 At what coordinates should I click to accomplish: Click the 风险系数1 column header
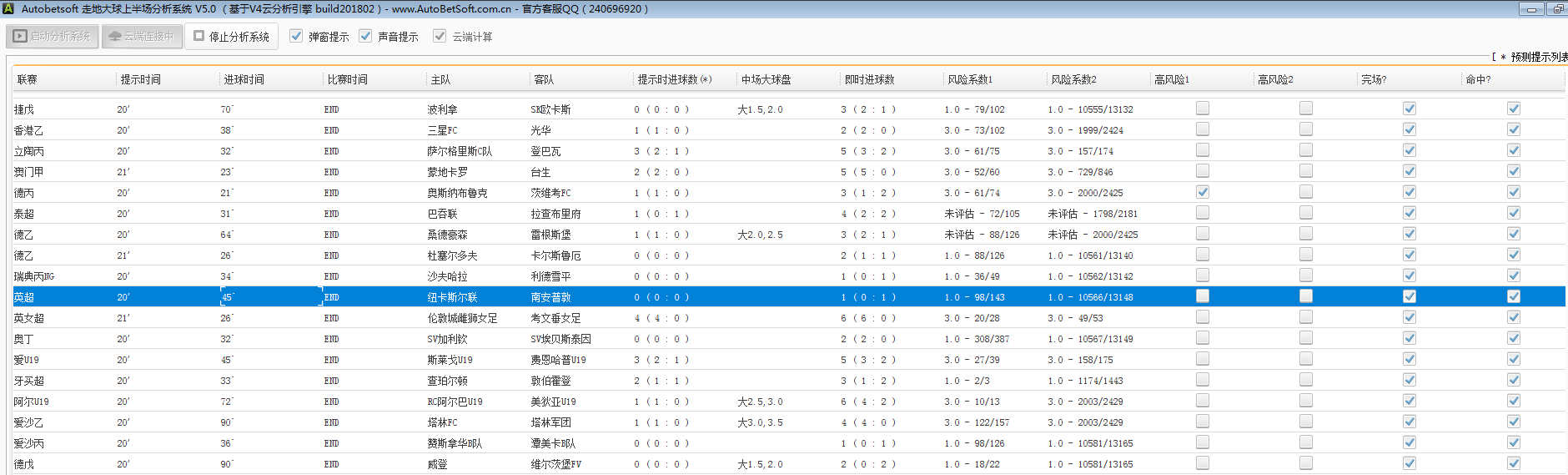point(969,79)
